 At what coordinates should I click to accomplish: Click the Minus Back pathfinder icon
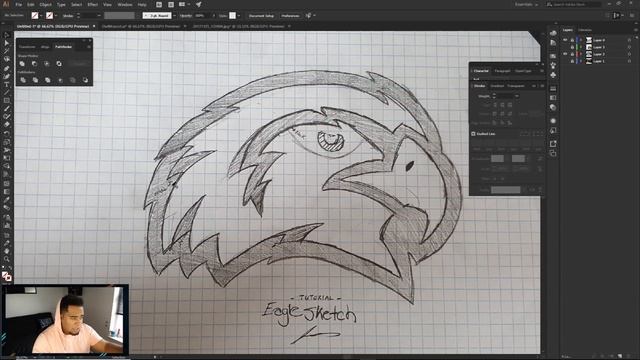click(x=85, y=80)
